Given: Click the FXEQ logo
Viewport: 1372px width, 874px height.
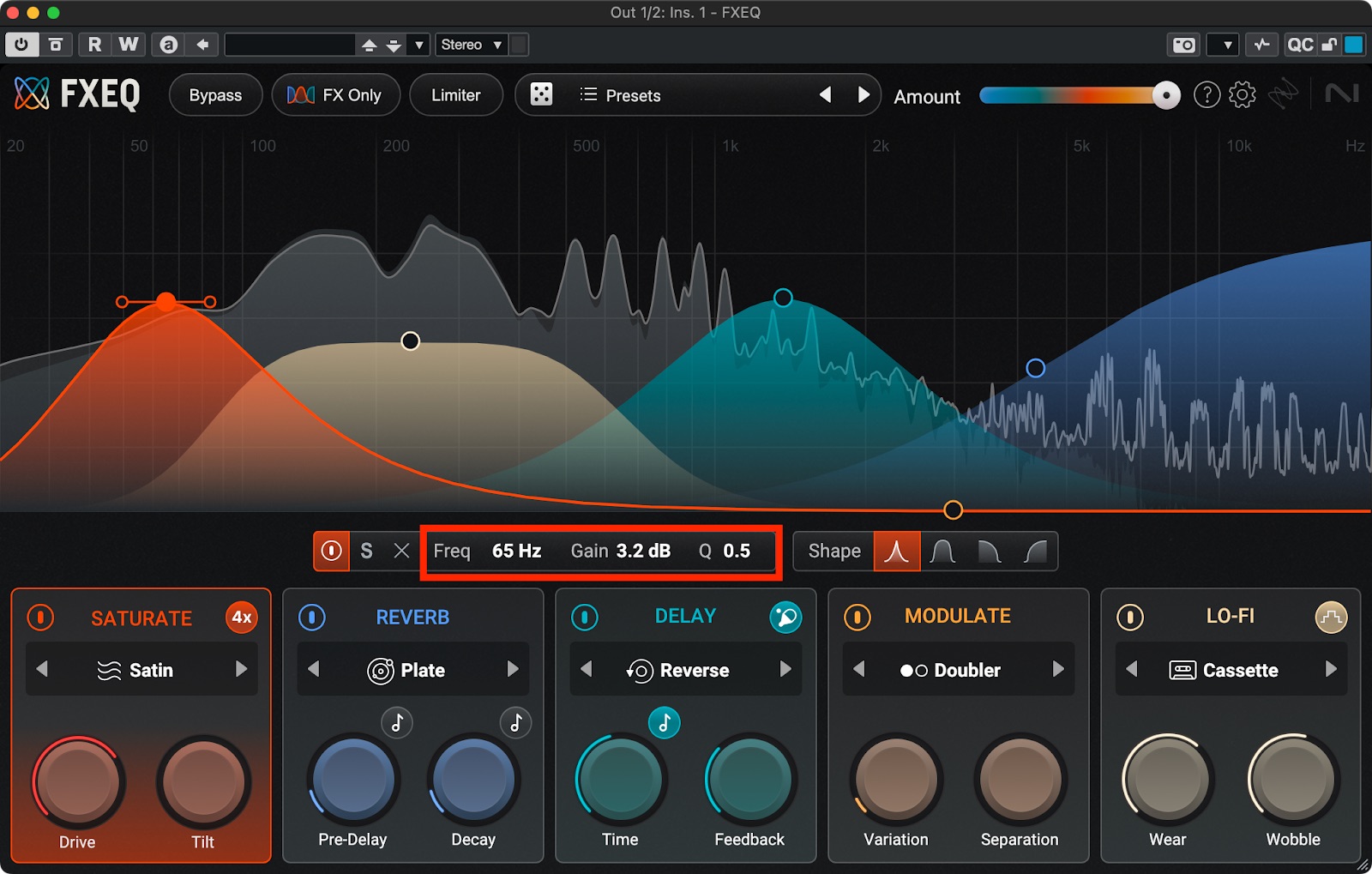Looking at the screenshot, I should pos(77,93).
